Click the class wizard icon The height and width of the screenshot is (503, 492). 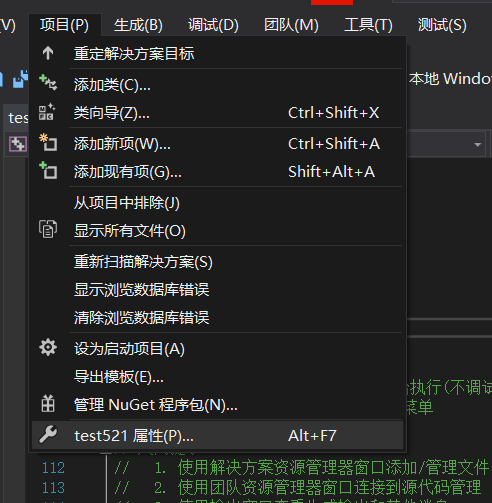47,112
